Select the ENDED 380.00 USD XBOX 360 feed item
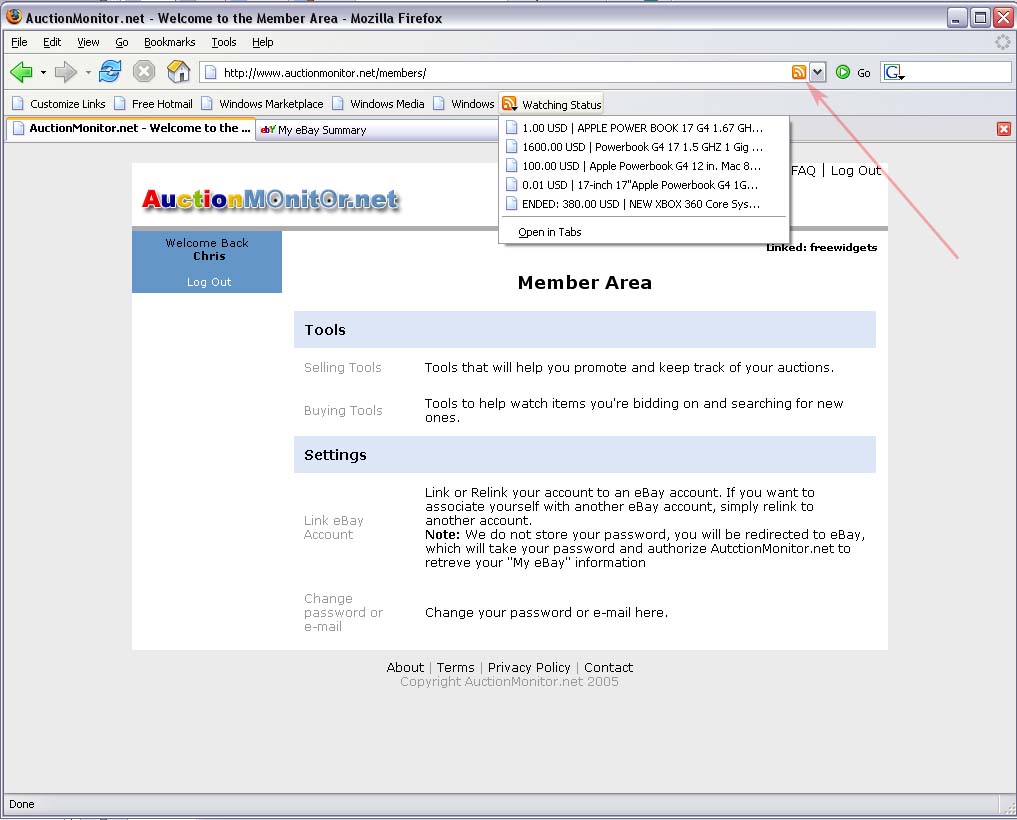Screen dimensions: 1017x820 pos(640,204)
